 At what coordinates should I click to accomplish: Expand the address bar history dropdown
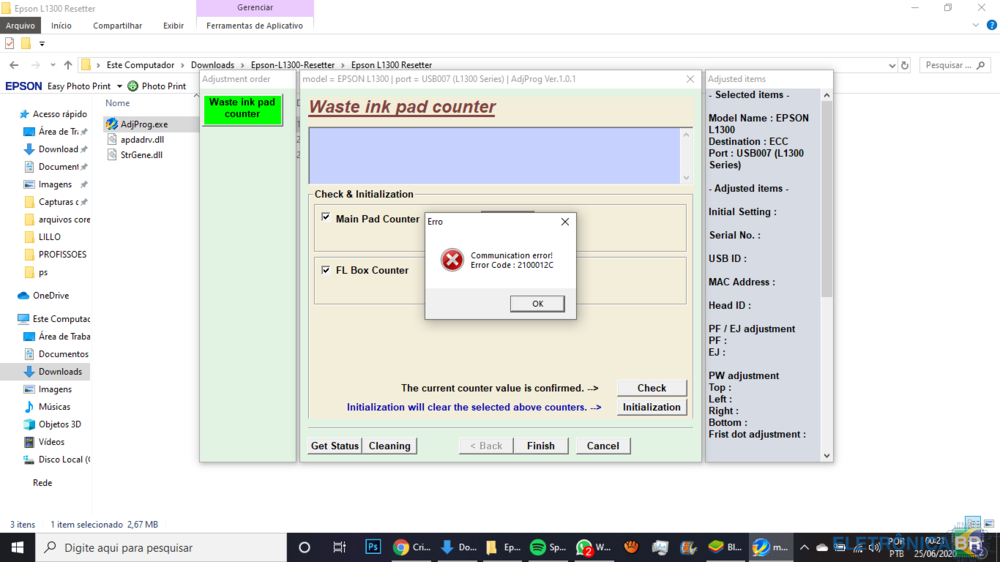tap(891, 65)
